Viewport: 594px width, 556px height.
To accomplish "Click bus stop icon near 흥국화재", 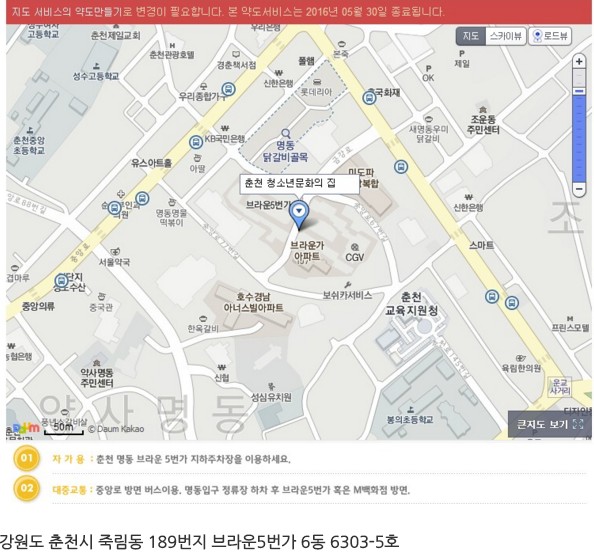I will pyautogui.click(x=369, y=98).
